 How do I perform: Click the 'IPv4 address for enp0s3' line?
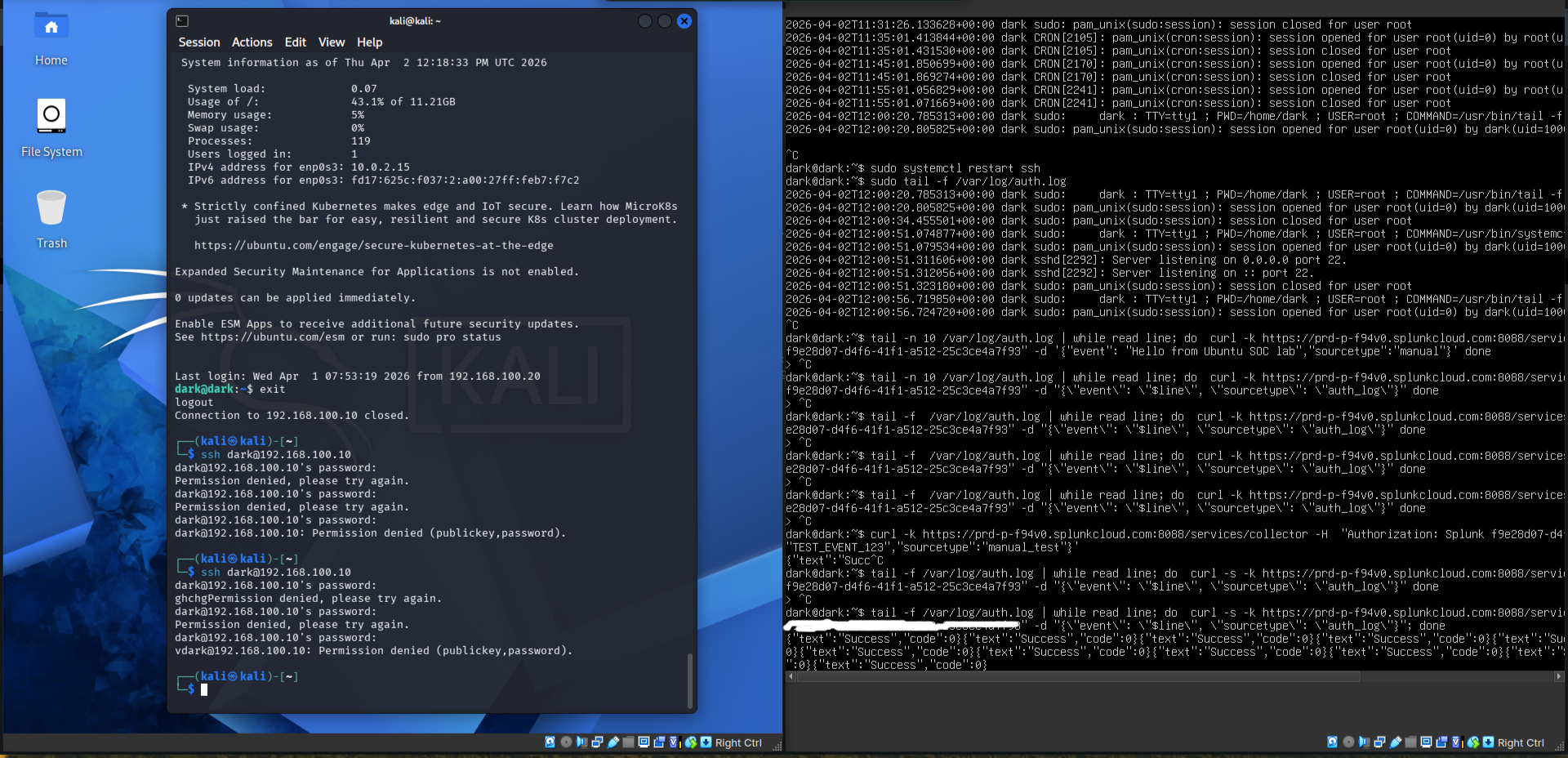click(x=299, y=167)
